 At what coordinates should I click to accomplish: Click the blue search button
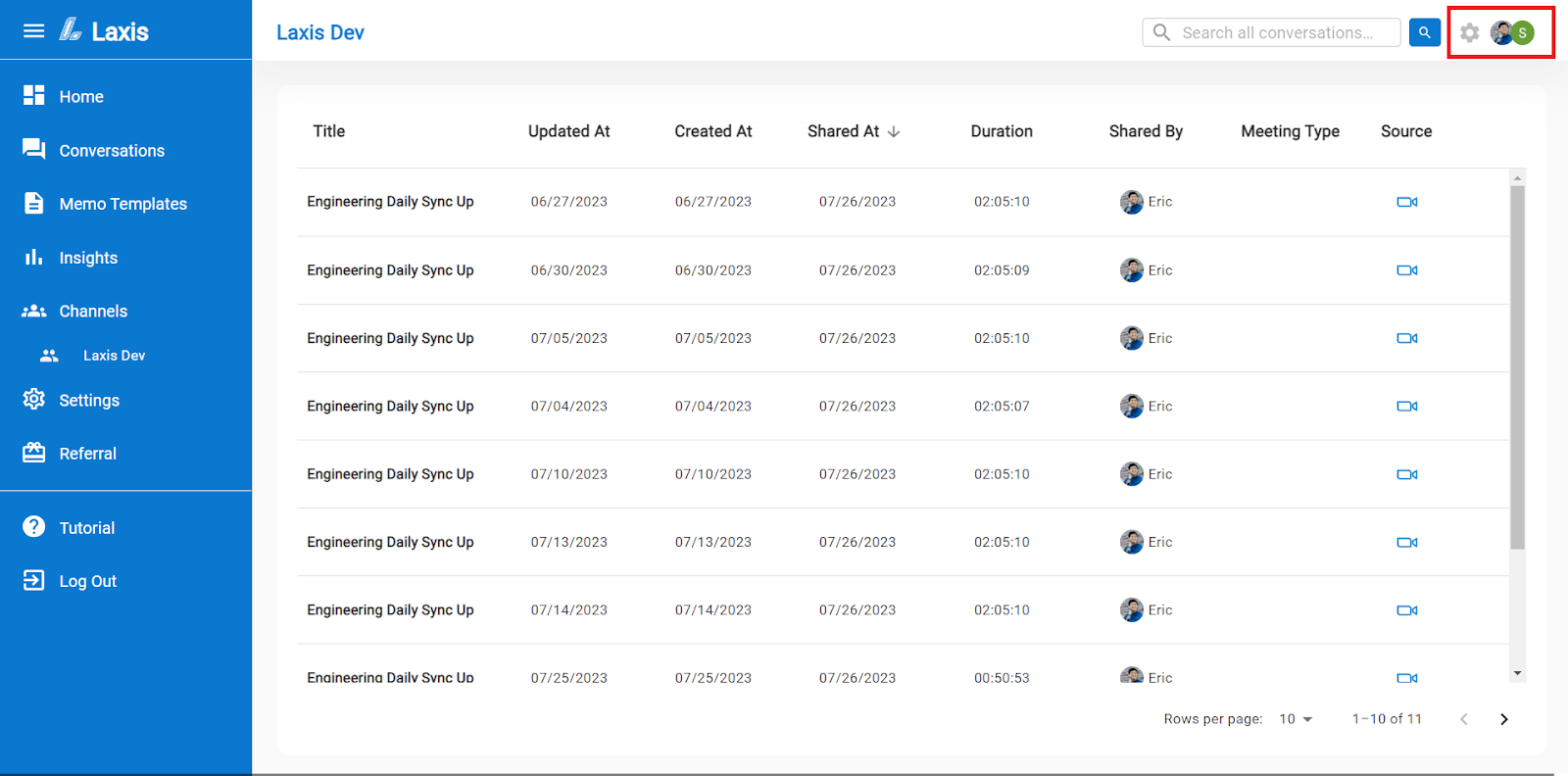tap(1424, 32)
